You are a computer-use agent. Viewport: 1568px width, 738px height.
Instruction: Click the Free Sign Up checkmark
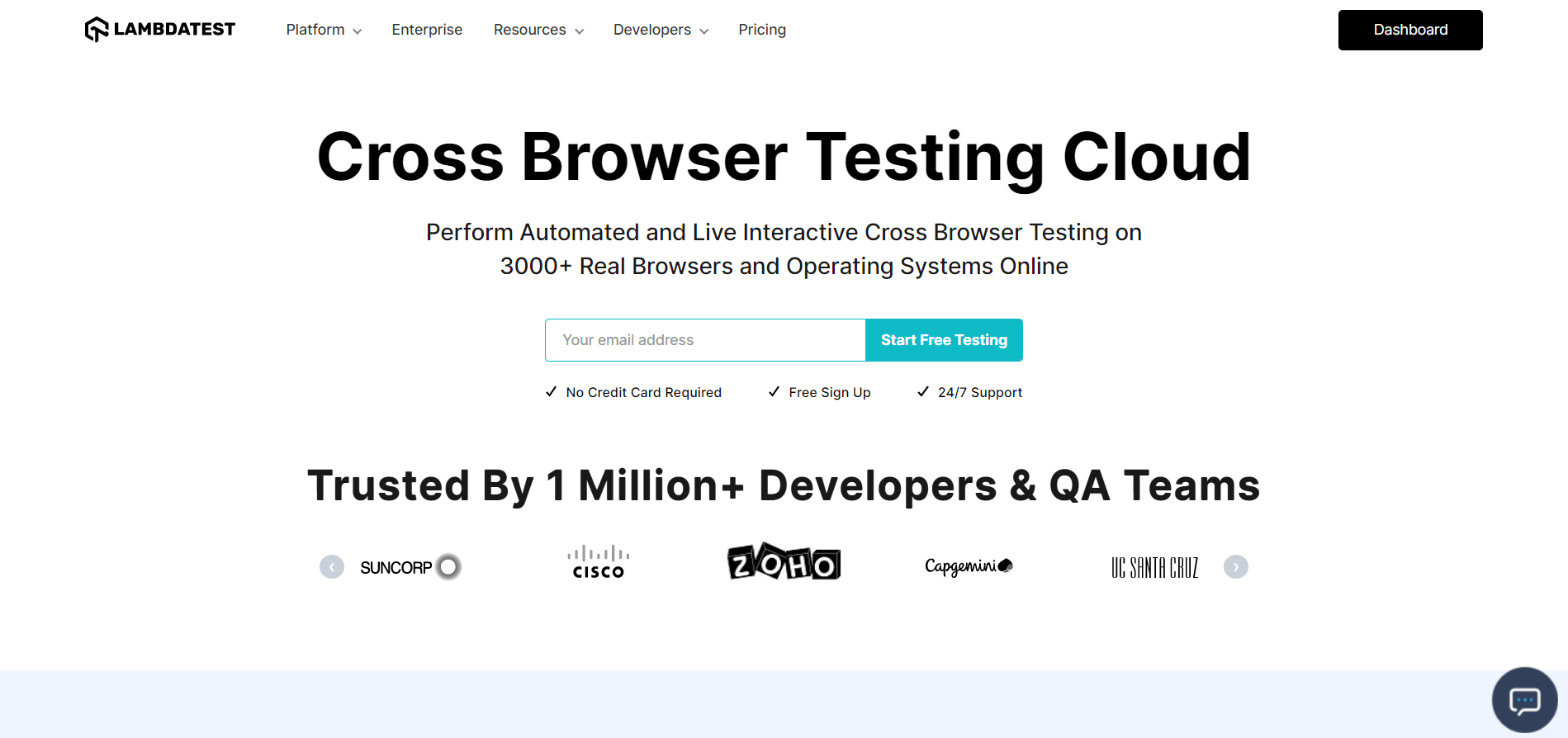pyautogui.click(x=774, y=392)
